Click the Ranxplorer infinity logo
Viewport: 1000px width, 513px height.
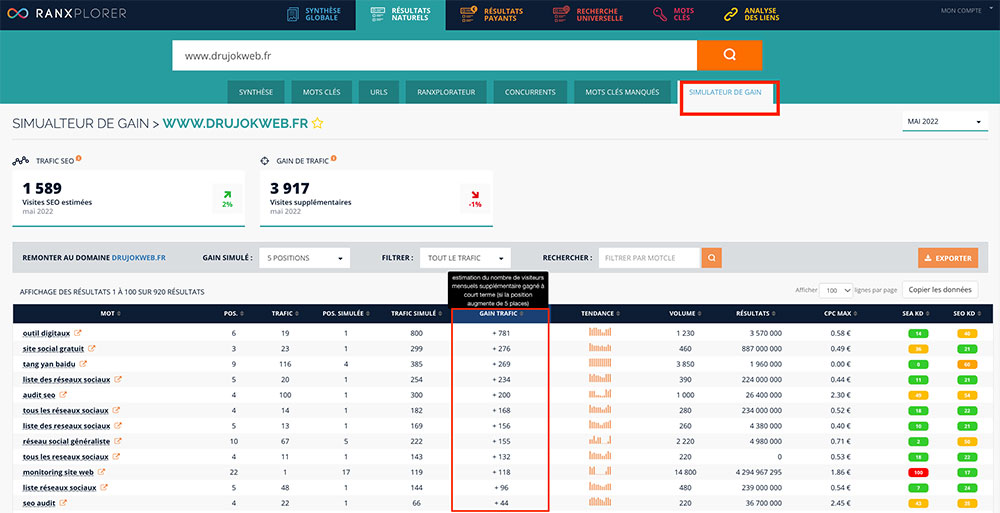18,13
